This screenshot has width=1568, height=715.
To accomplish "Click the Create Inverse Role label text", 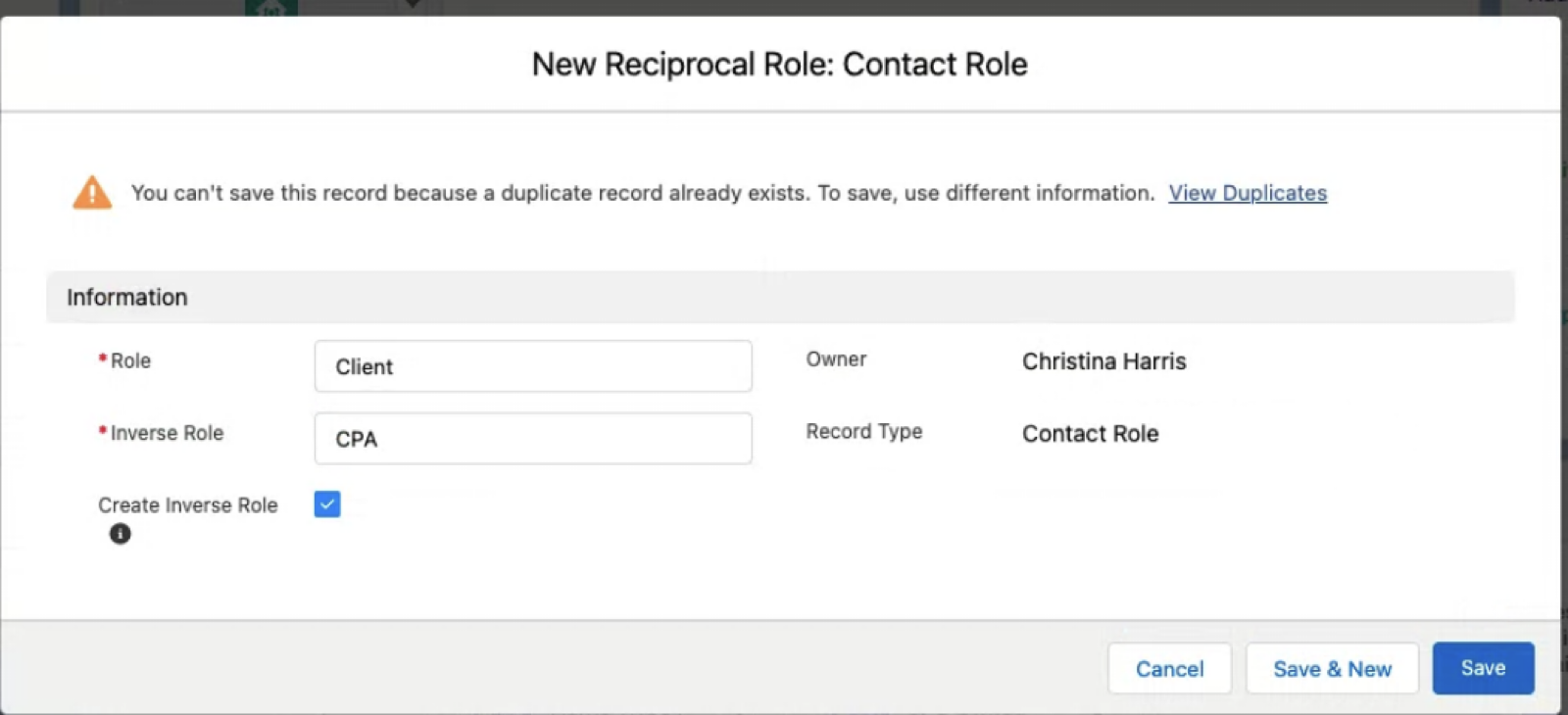I will pos(187,505).
